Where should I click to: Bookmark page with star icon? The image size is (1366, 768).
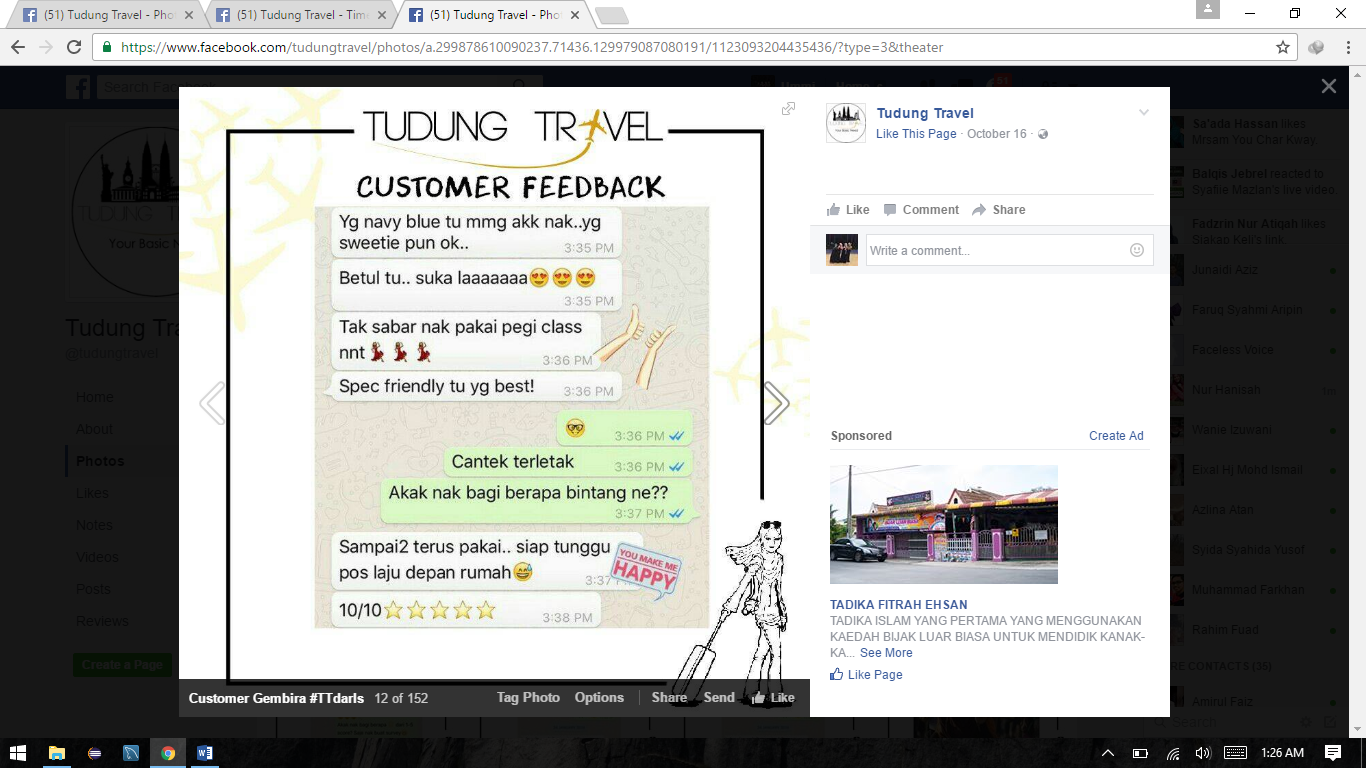click(x=1283, y=47)
